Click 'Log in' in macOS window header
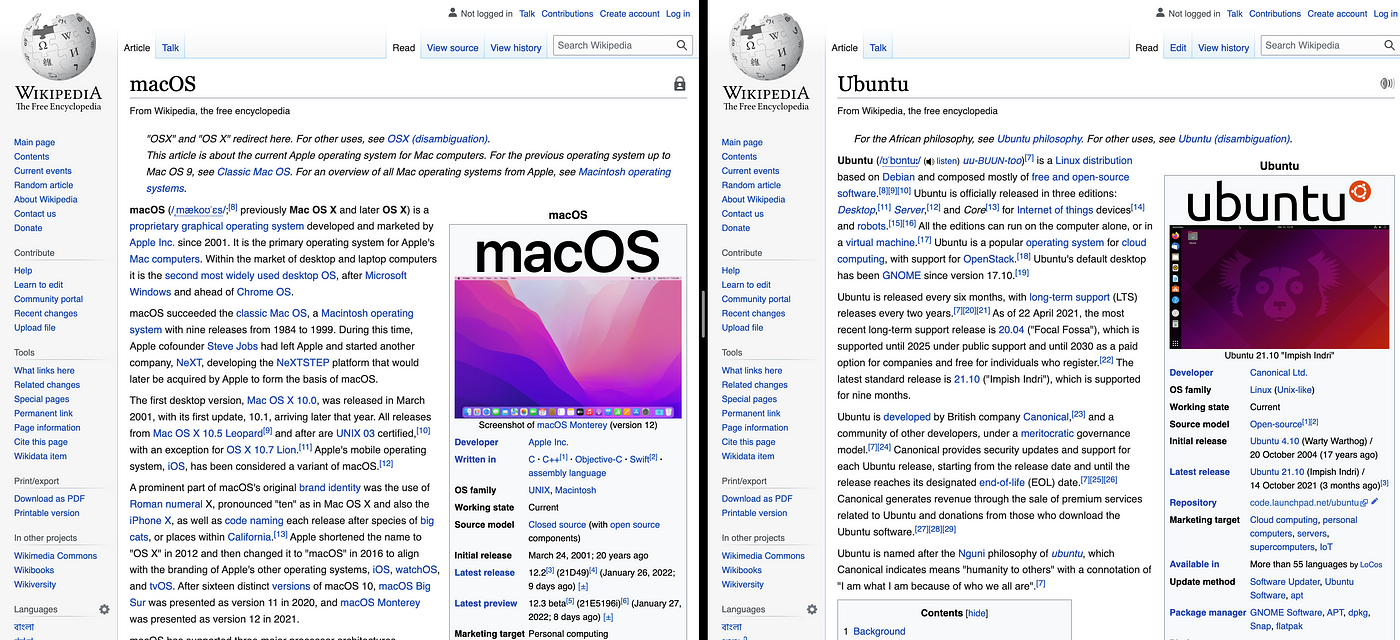 678,14
